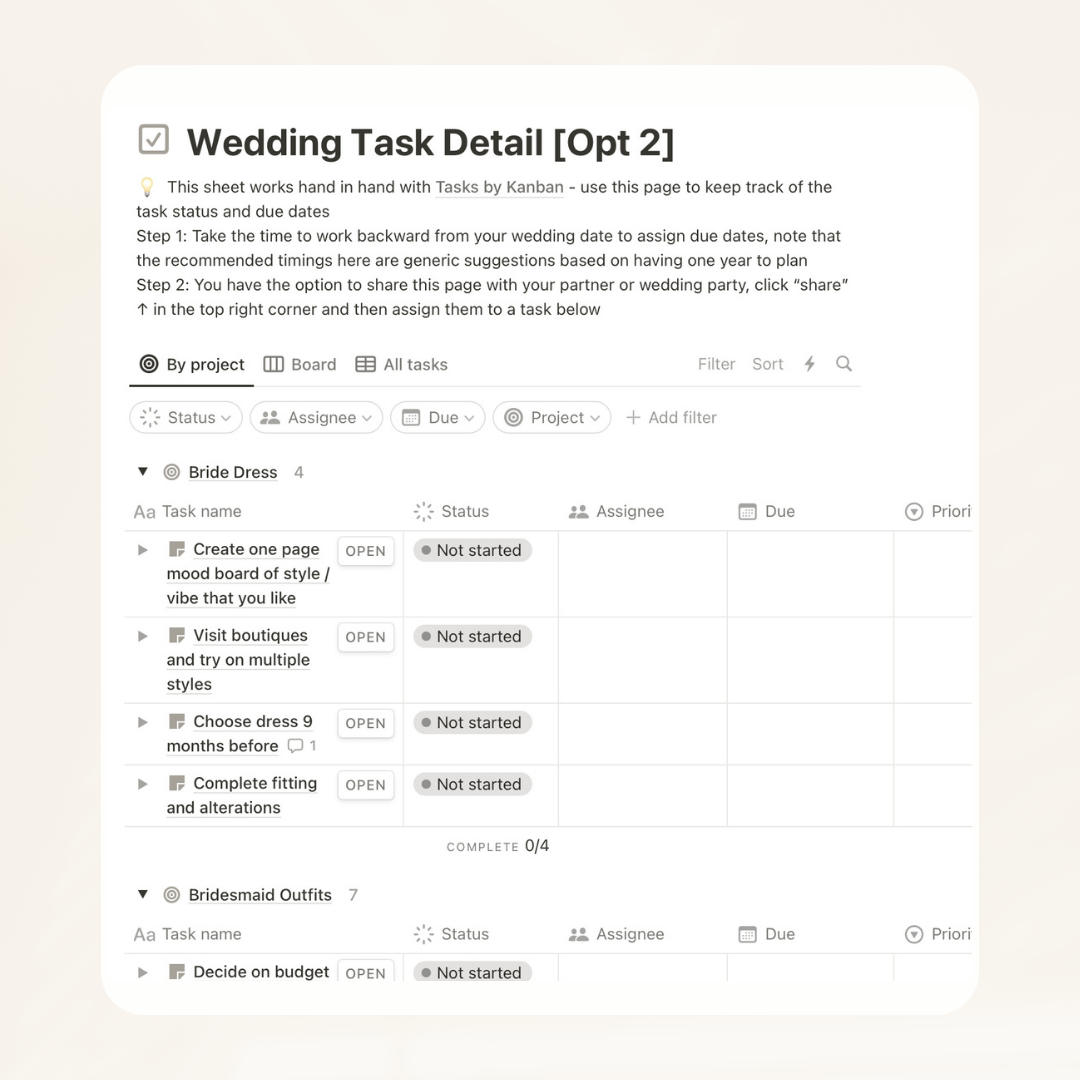The image size is (1080, 1080).
Task: Click the search magnifier icon
Action: pyautogui.click(x=844, y=364)
